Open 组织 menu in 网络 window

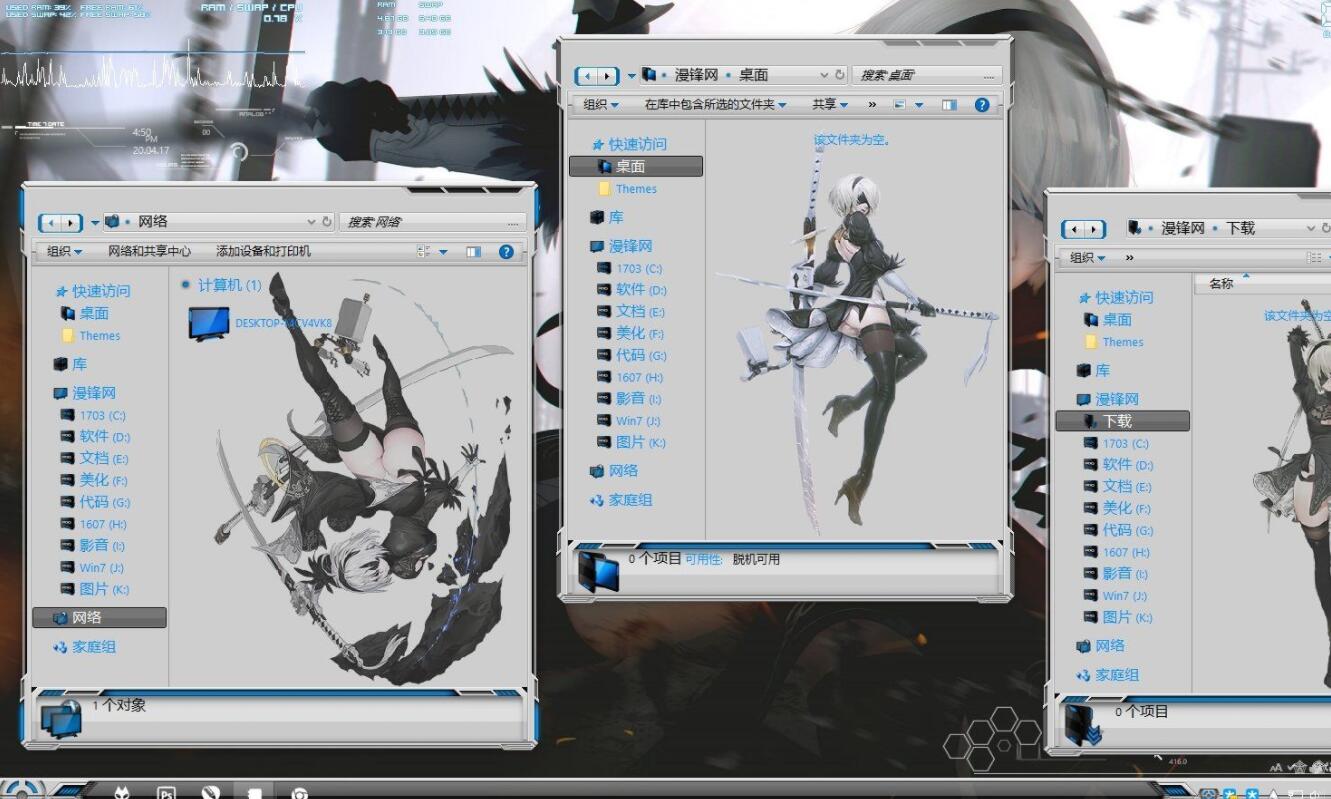[64, 251]
